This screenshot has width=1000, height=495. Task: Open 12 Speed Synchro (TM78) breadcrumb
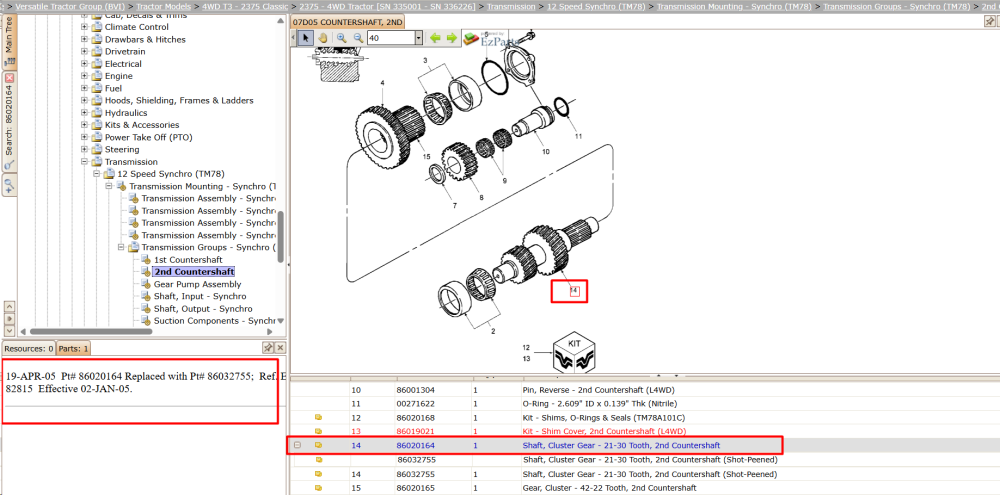tap(596, 6)
